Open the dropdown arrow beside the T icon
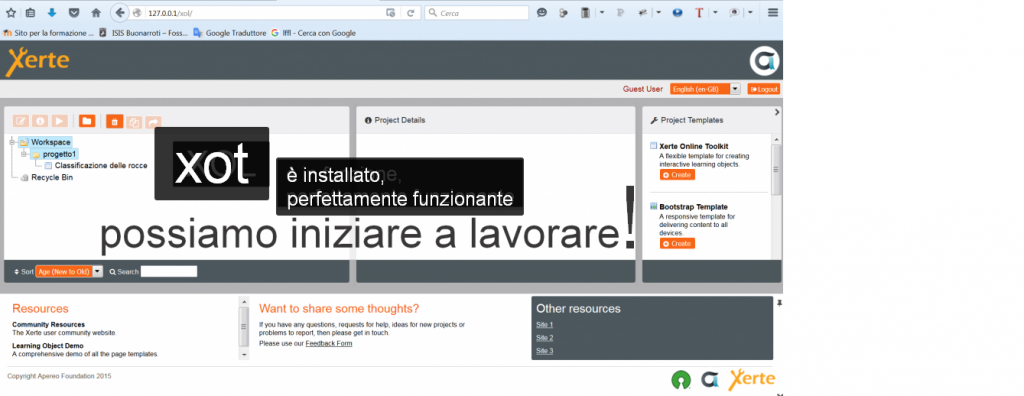Viewport: 1024px width, 396px height. click(x=715, y=12)
